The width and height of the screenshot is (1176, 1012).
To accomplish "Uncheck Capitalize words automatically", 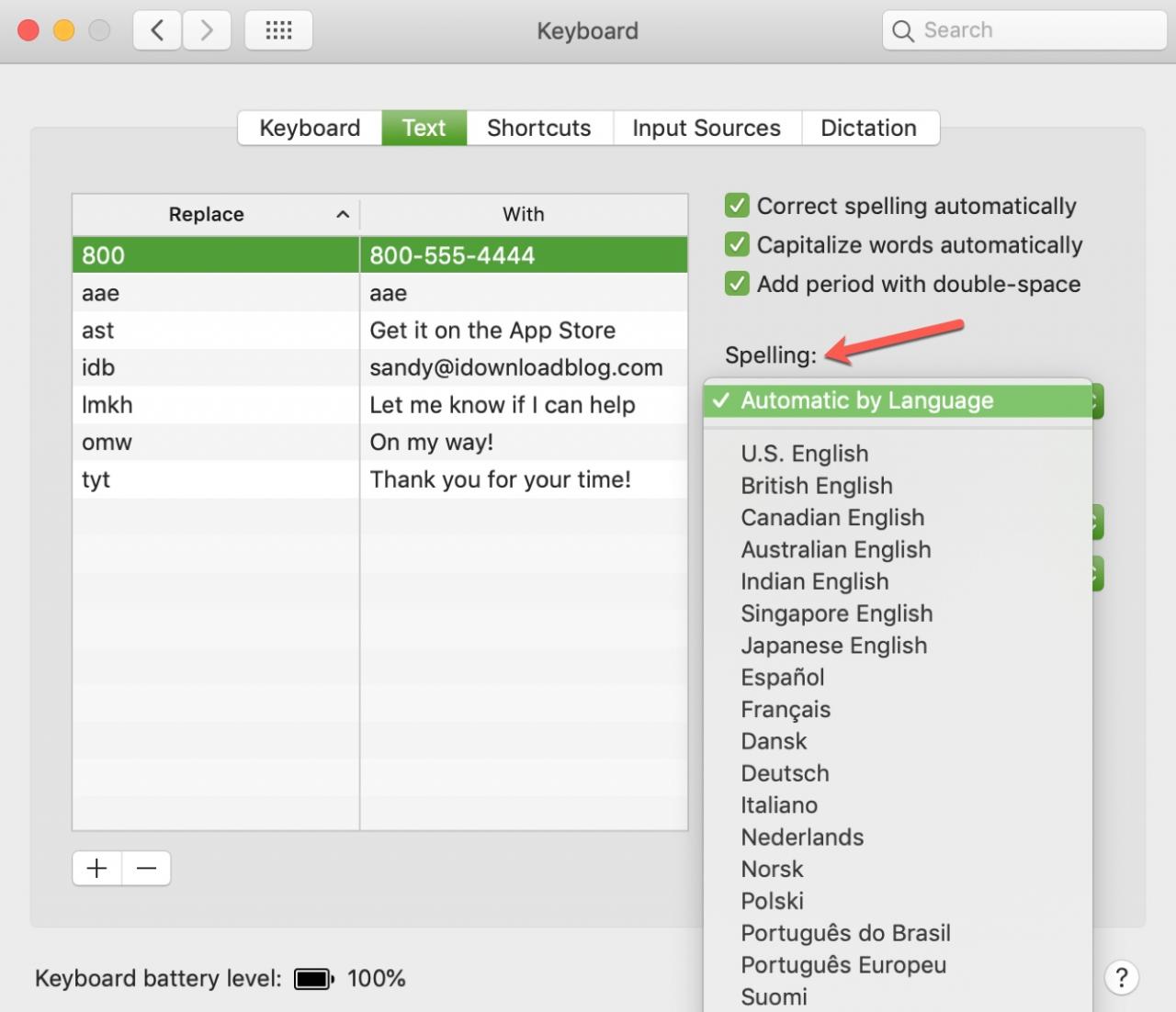I will click(737, 244).
